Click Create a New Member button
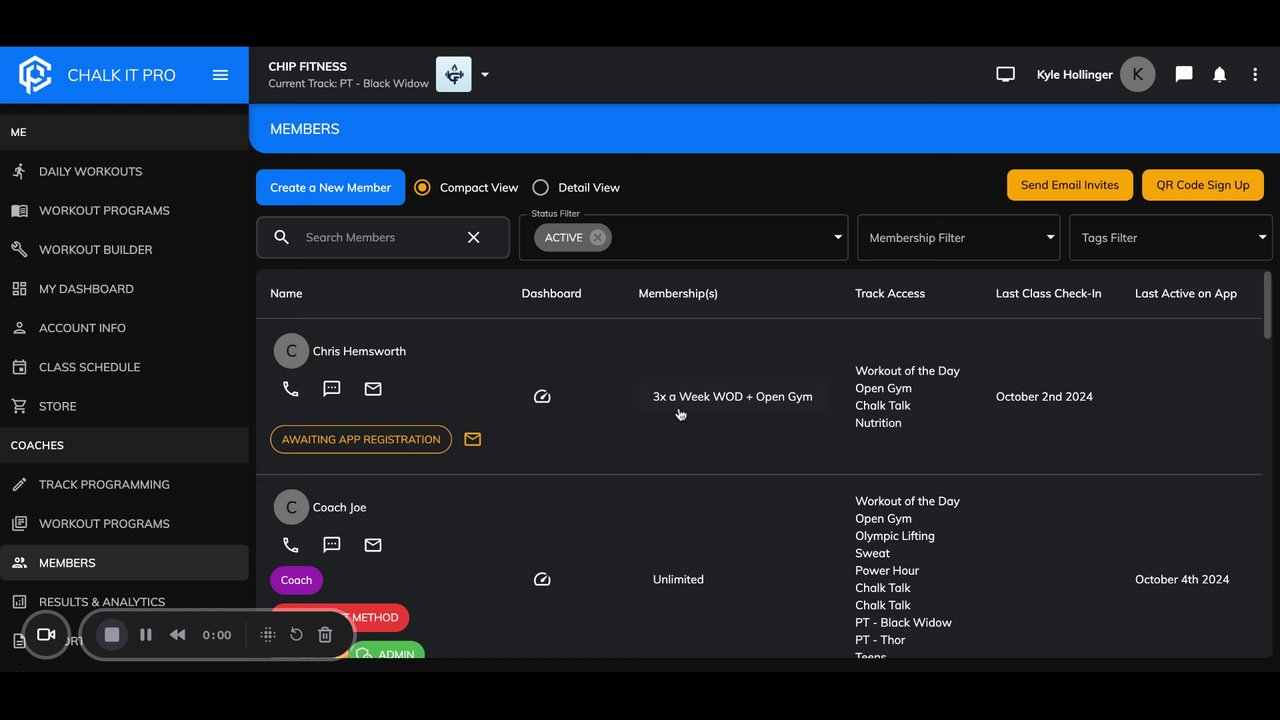The width and height of the screenshot is (1280, 720). coord(330,187)
